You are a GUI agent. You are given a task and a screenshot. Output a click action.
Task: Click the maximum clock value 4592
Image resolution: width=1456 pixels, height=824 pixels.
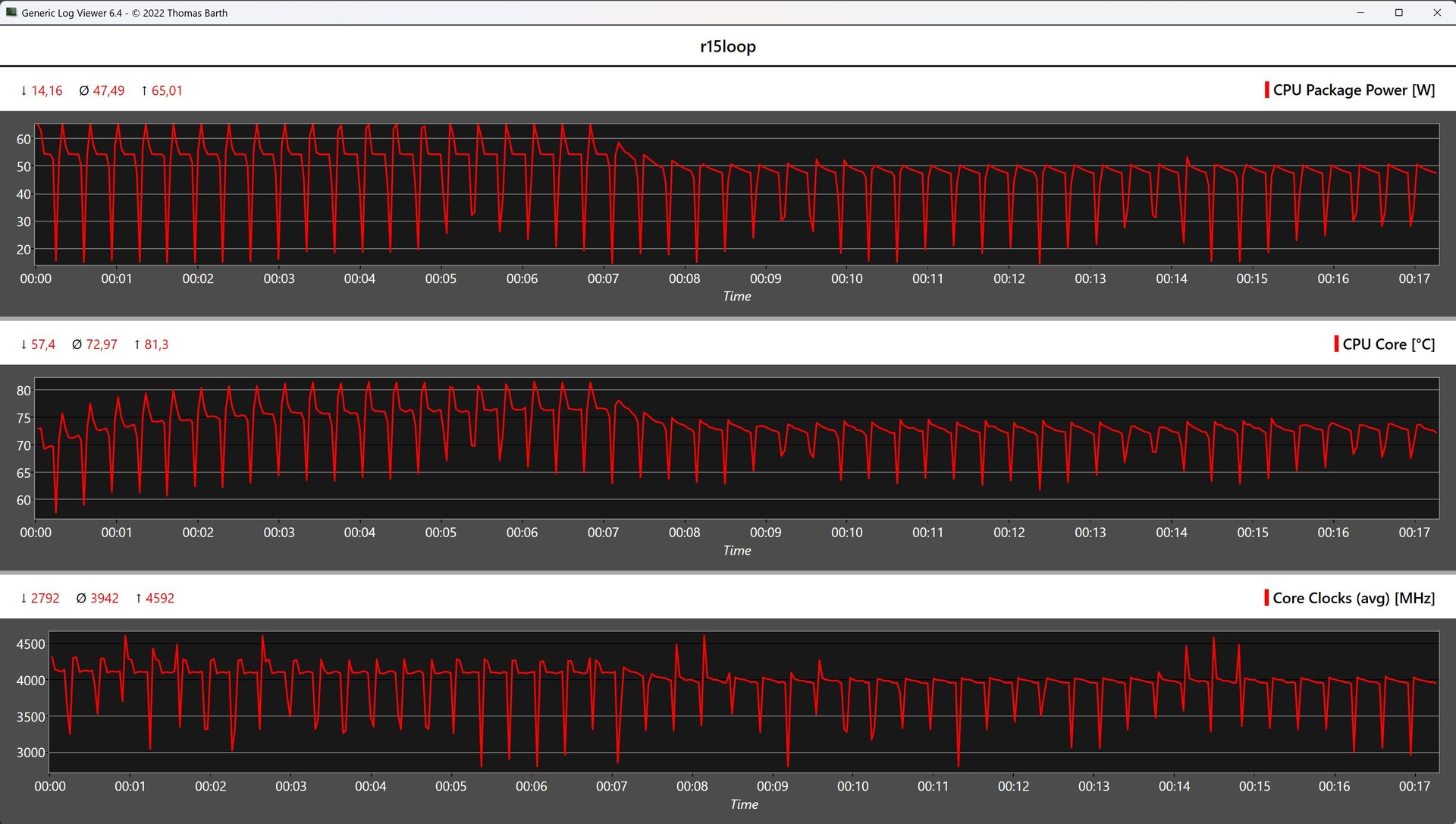coord(160,598)
